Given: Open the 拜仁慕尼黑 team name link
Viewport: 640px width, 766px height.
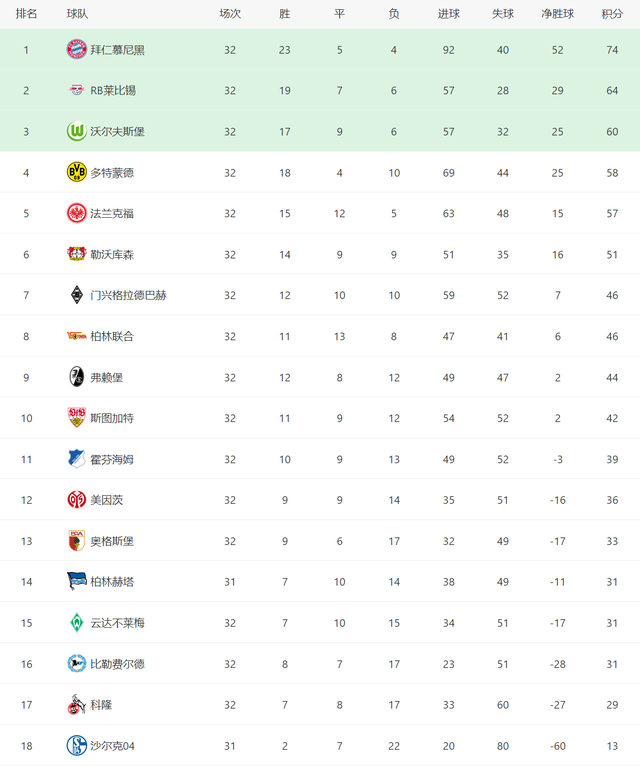Looking at the screenshot, I should tap(117, 50).
